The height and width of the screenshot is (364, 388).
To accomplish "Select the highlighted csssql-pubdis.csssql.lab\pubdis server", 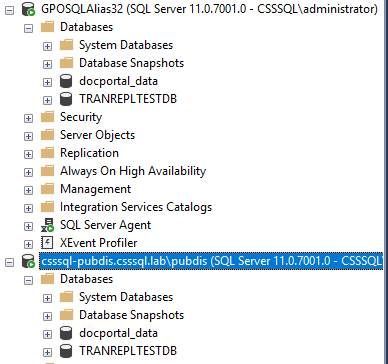I will (212, 262).
